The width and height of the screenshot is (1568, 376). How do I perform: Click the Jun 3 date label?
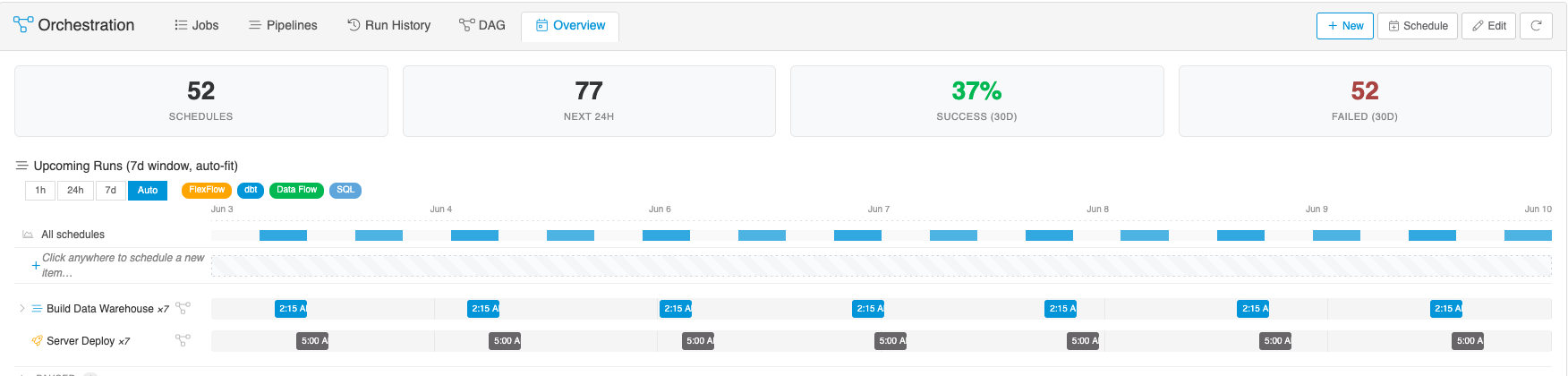pyautogui.click(x=222, y=209)
